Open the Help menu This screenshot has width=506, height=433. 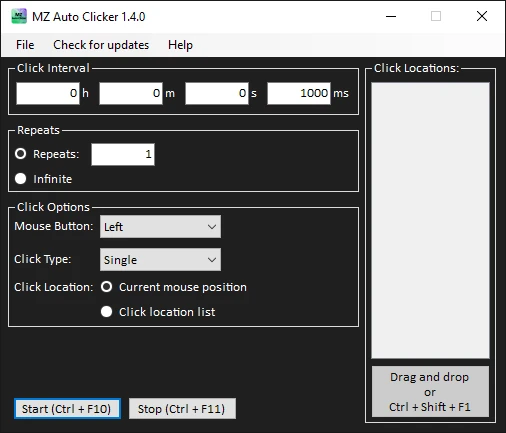[180, 45]
